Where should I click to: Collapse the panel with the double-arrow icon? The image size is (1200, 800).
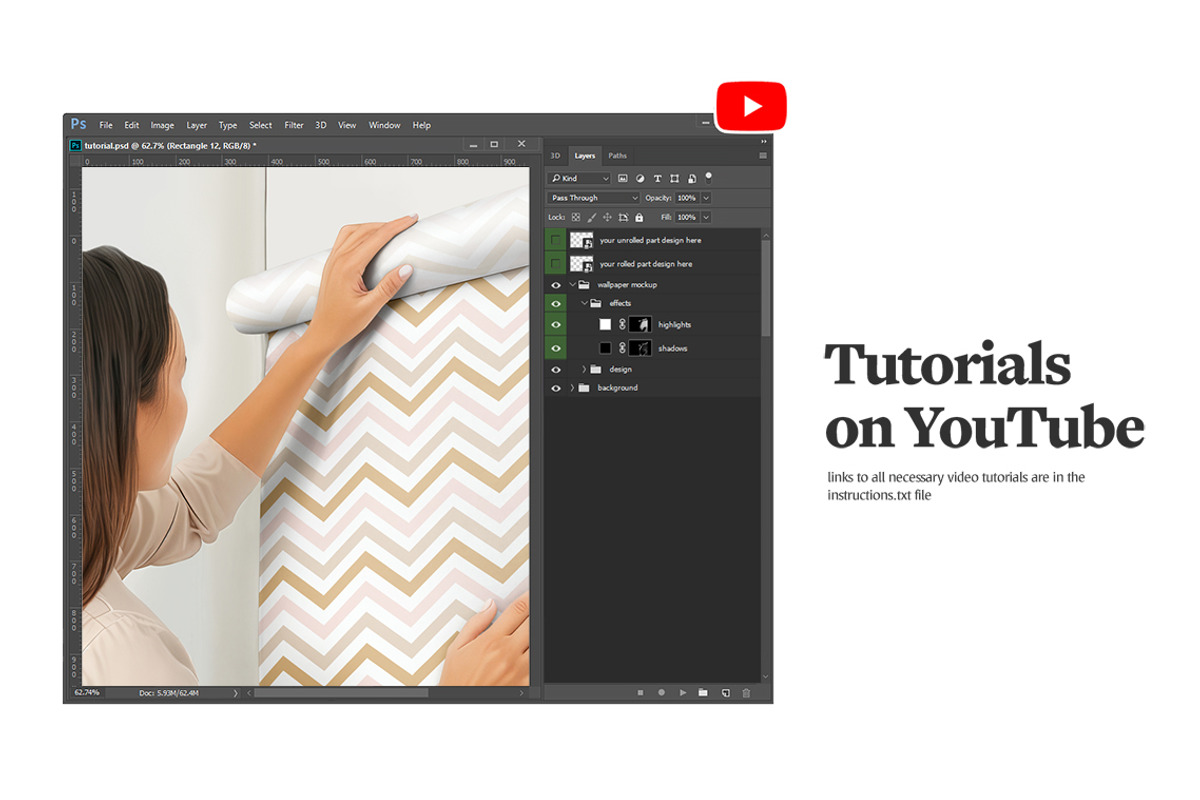(x=763, y=142)
